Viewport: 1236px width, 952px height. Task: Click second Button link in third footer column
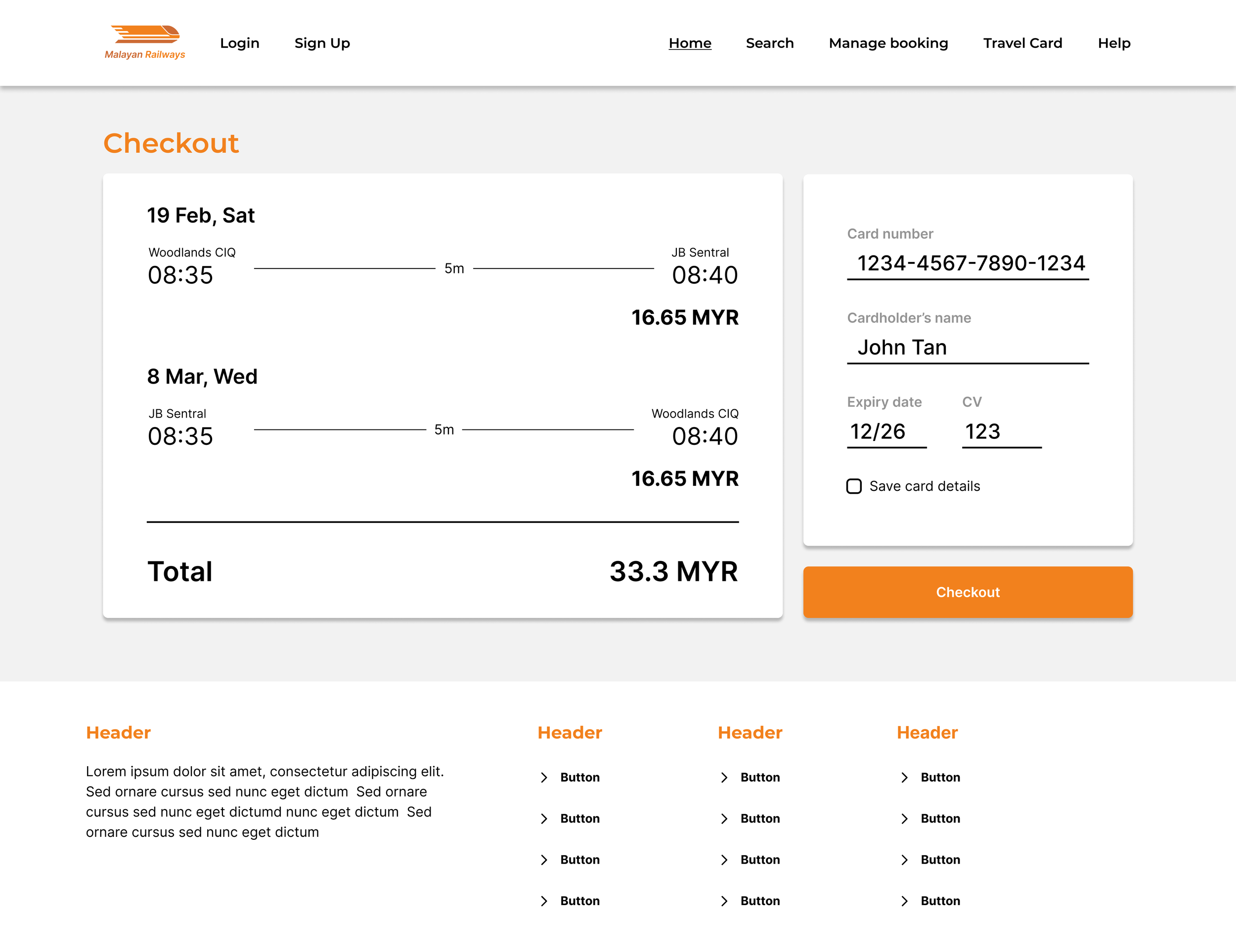pyautogui.click(x=759, y=819)
